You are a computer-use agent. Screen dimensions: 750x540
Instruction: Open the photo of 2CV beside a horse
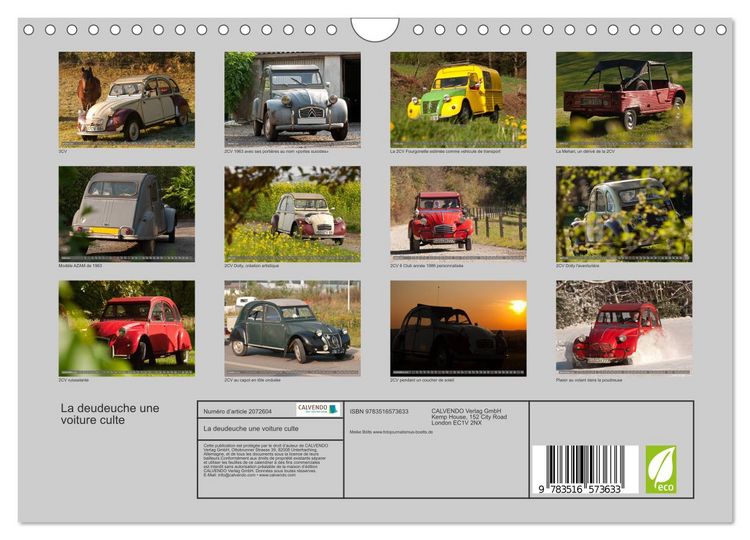pos(127,99)
